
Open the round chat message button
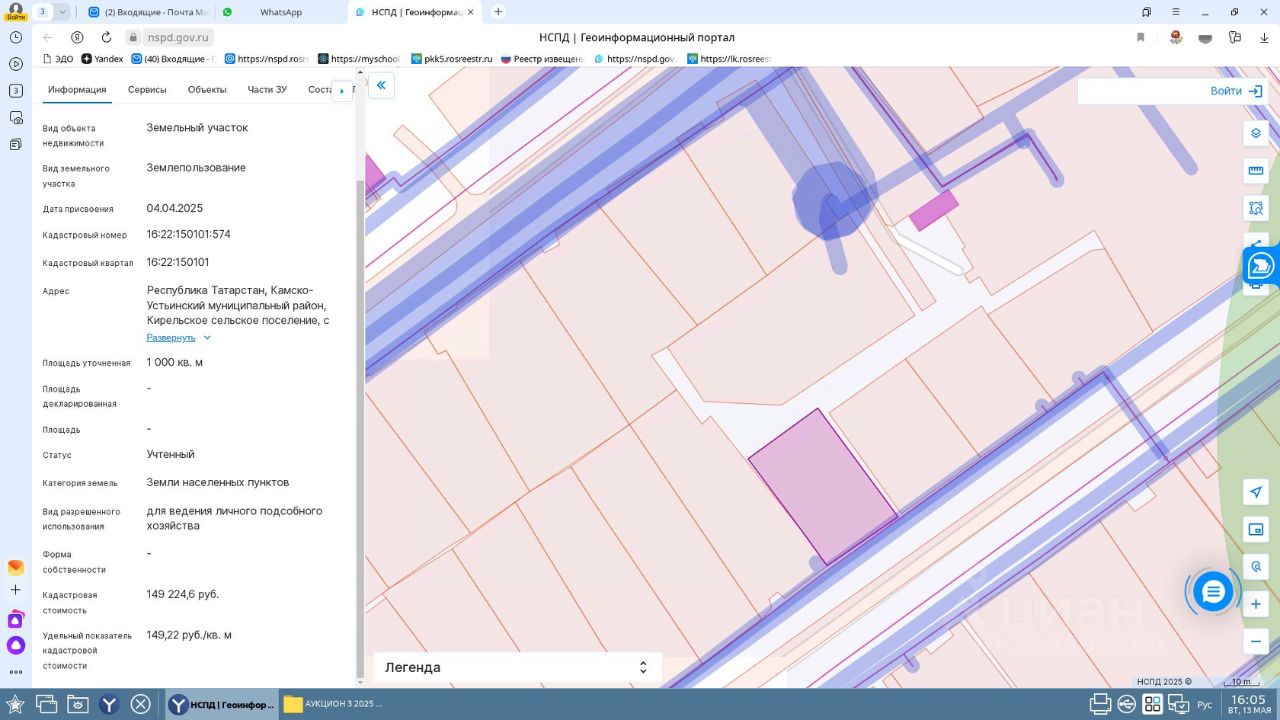1213,592
